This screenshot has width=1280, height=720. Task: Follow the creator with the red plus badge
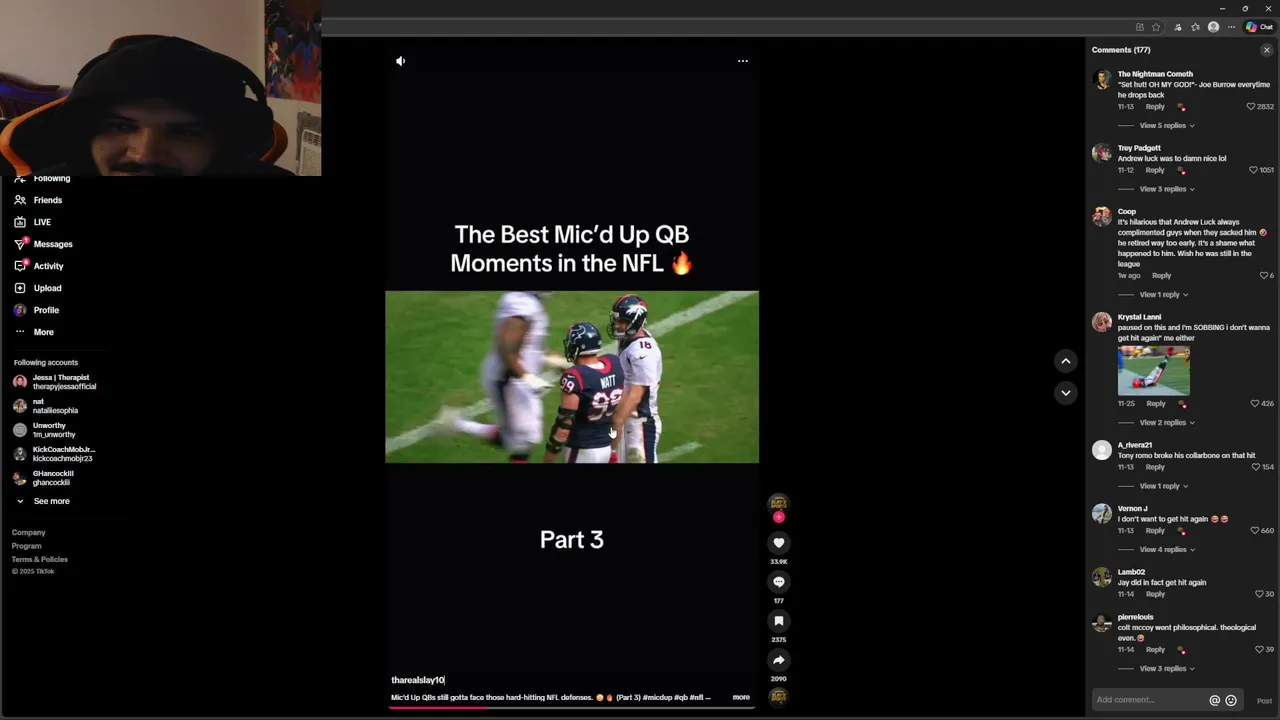[778, 517]
